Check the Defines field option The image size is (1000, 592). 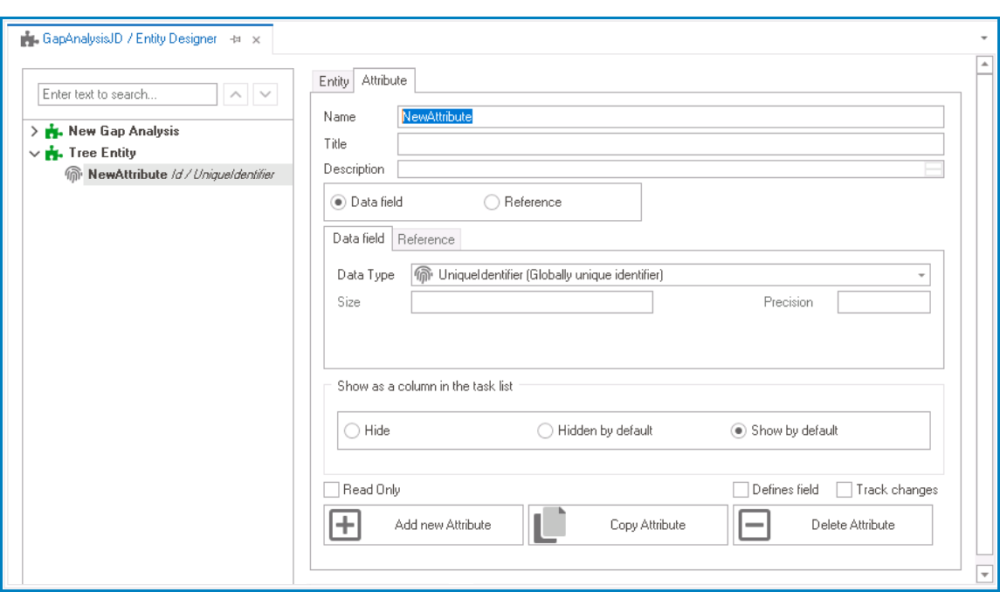pos(741,490)
